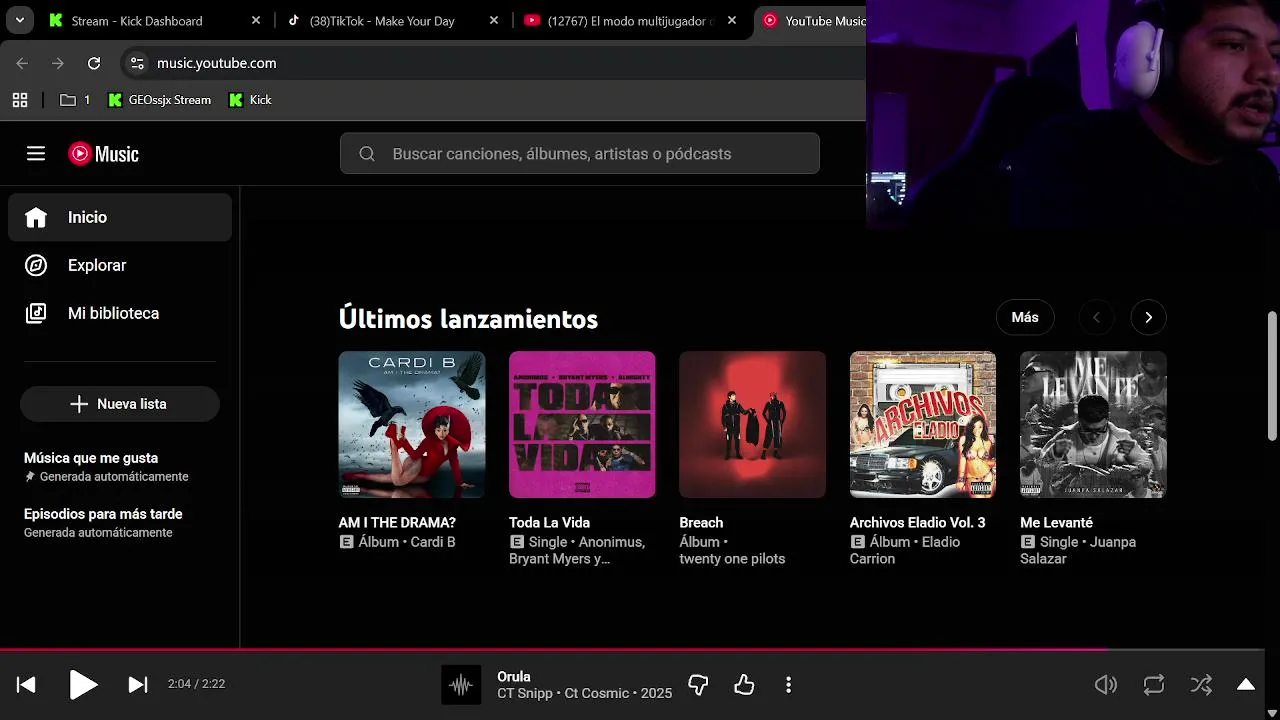This screenshot has height=720, width=1280.
Task: Open artist Cardi B link
Action: click(433, 542)
